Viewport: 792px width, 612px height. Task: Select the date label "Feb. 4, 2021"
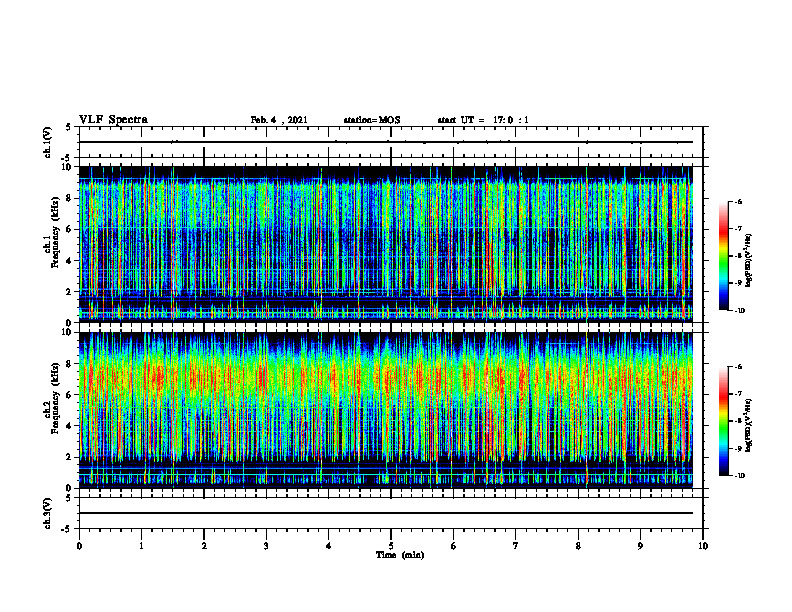[279, 120]
